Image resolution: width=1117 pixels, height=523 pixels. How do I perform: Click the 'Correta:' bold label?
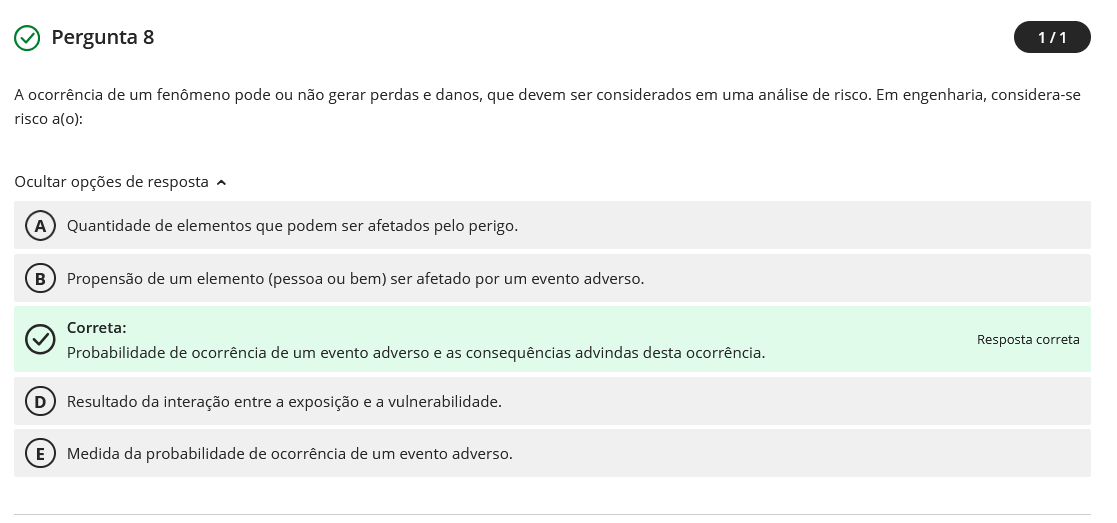pyautogui.click(x=96, y=328)
